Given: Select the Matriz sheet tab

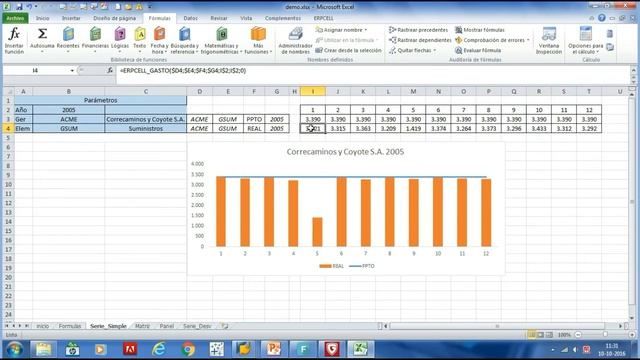Looking at the screenshot, I should tap(142, 326).
